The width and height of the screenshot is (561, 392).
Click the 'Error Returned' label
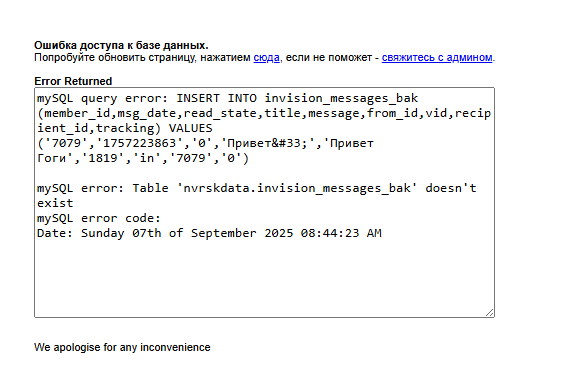[73, 81]
